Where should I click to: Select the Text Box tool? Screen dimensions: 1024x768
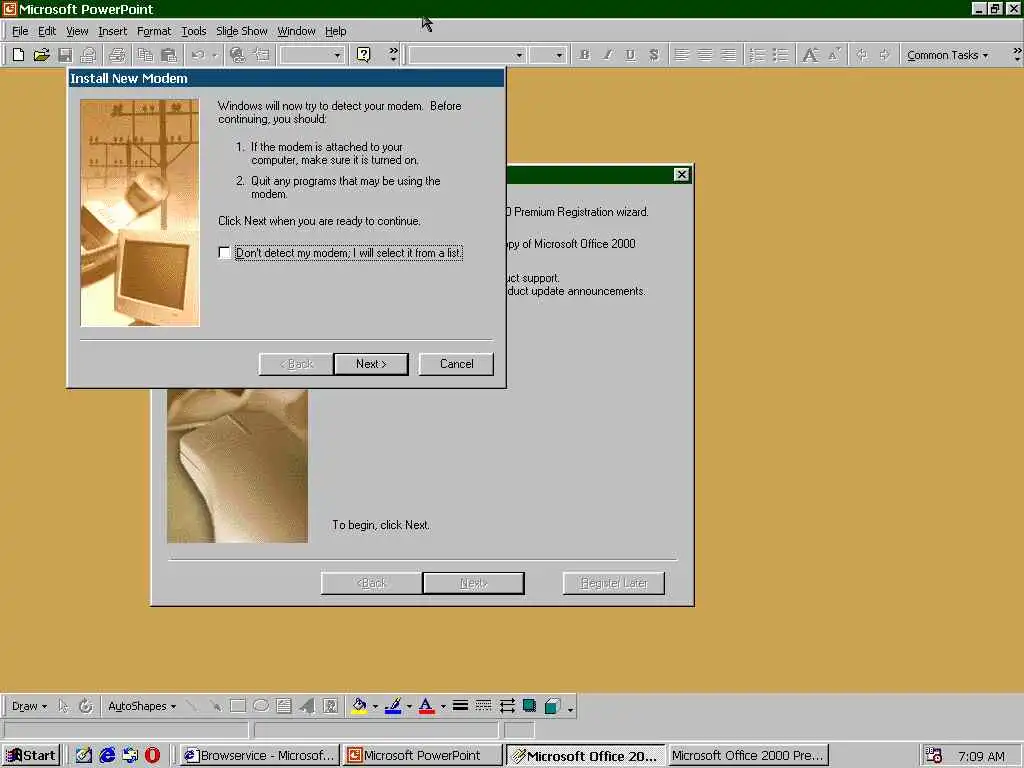283,706
